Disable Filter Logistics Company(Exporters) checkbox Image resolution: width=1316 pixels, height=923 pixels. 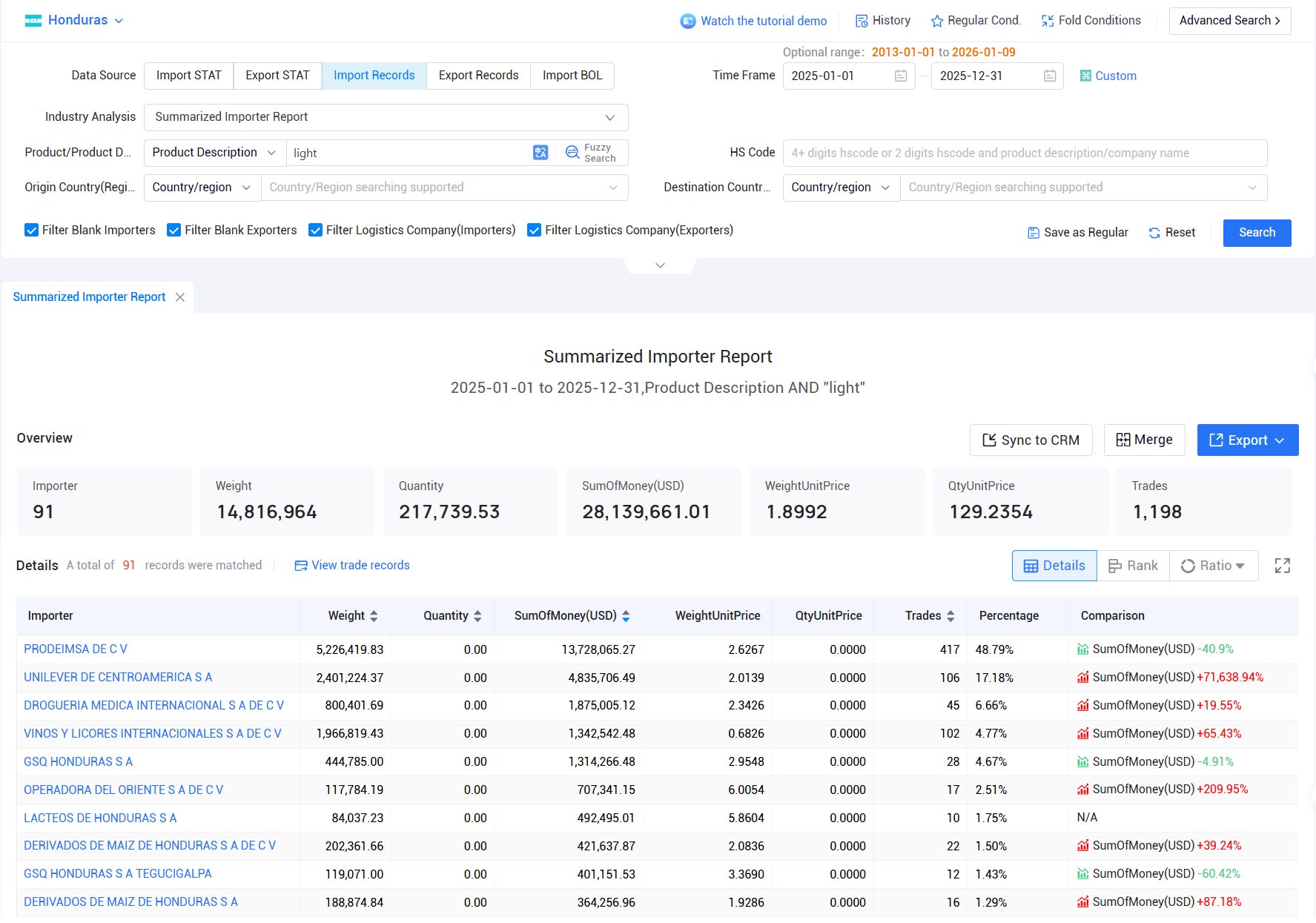(x=534, y=231)
